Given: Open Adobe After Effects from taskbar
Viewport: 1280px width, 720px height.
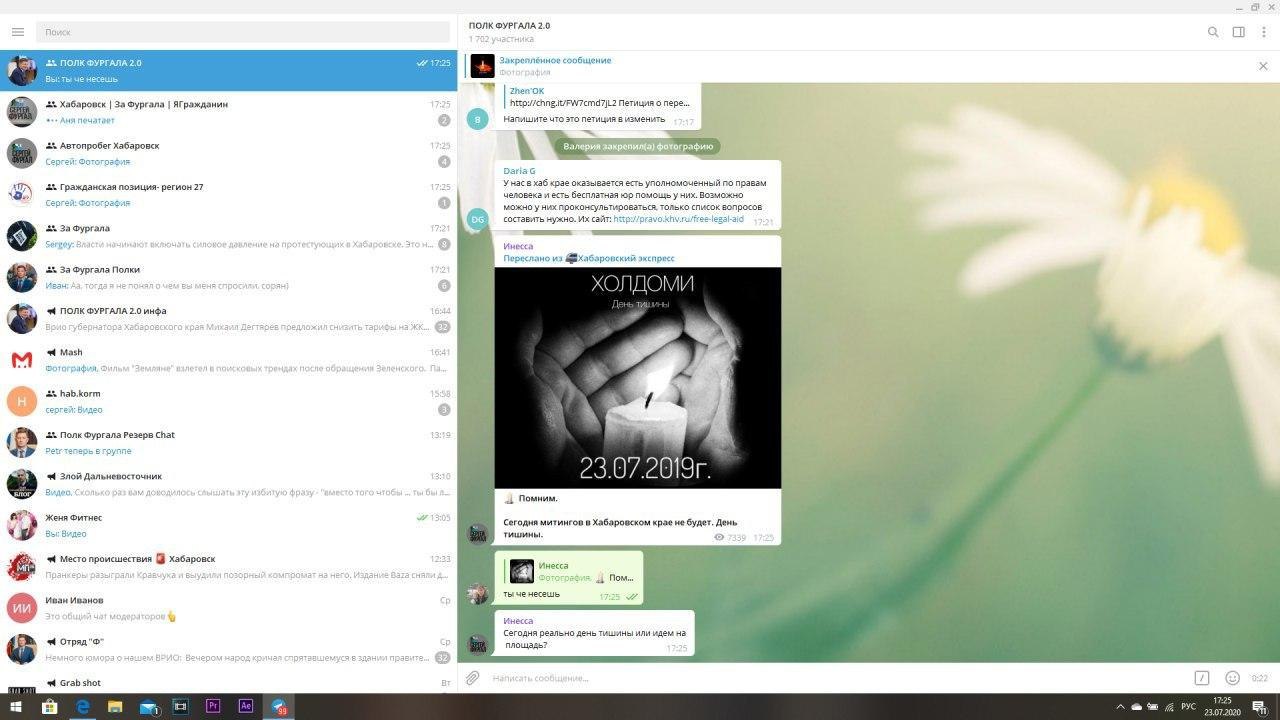Looking at the screenshot, I should click(x=246, y=706).
